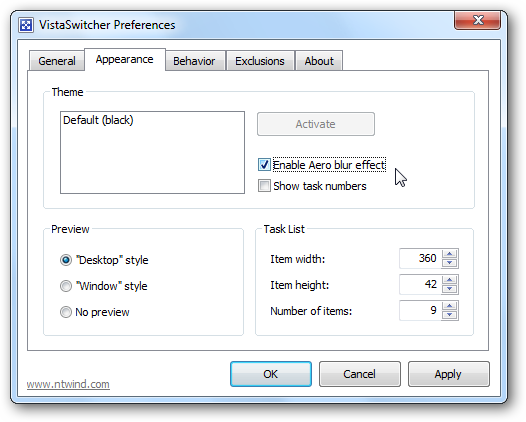Screen dimensions: 526x422
Task: Increase the Item height value
Action: click(x=450, y=280)
